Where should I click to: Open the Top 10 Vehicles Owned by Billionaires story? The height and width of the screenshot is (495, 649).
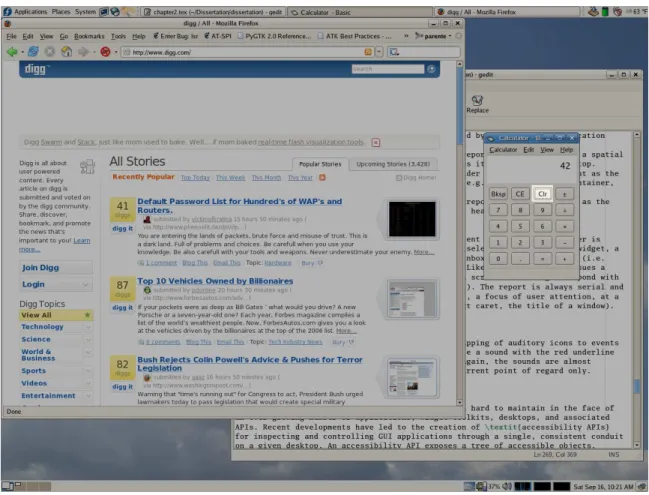coord(215,281)
